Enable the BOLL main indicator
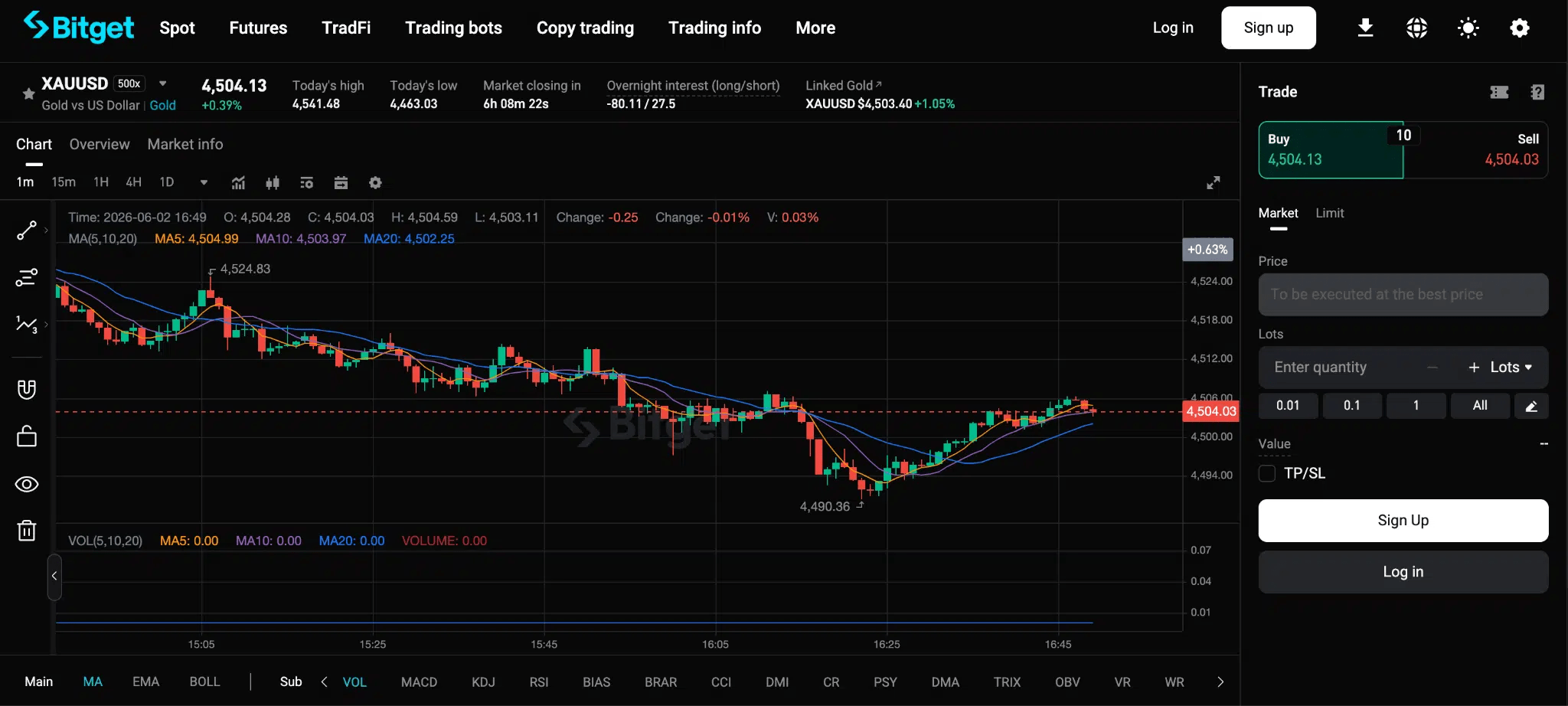Screen dimensions: 1568x706 pos(204,681)
